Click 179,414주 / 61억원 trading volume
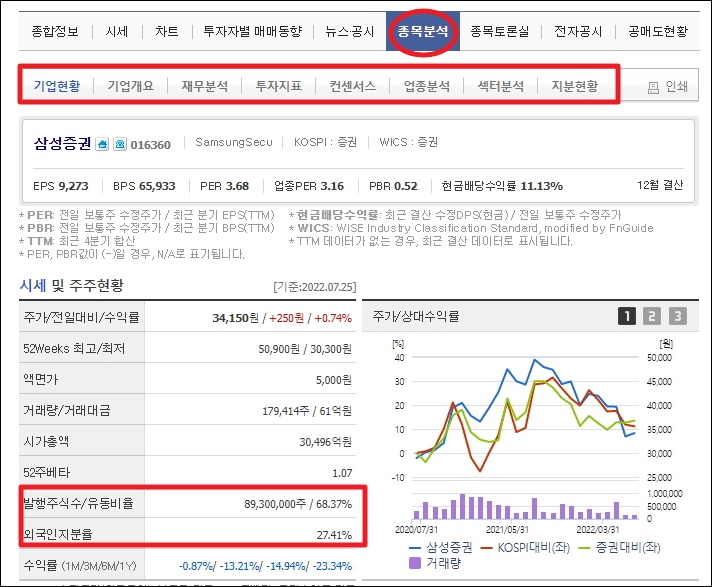Image resolution: width=712 pixels, height=587 pixels. (307, 411)
